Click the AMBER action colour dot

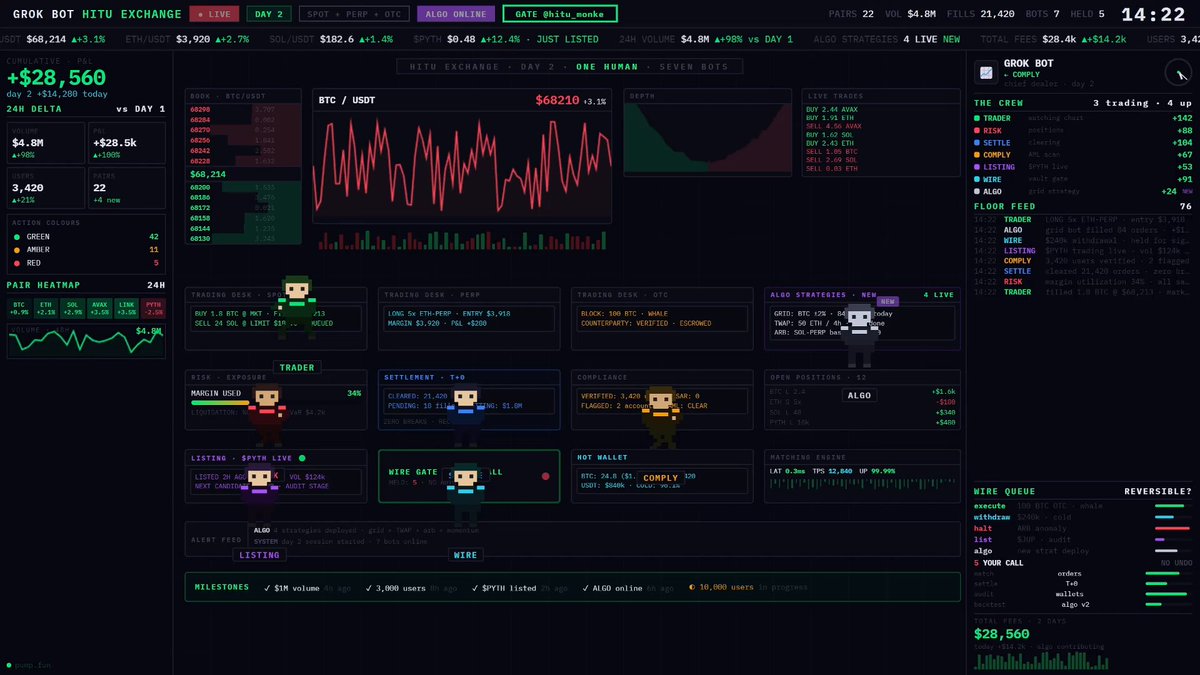point(17,250)
